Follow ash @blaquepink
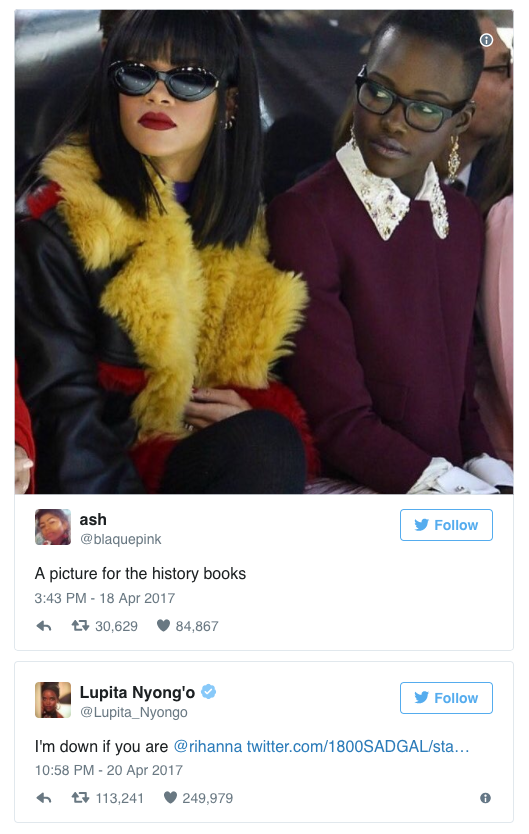The width and height of the screenshot is (529, 834). pyautogui.click(x=446, y=525)
